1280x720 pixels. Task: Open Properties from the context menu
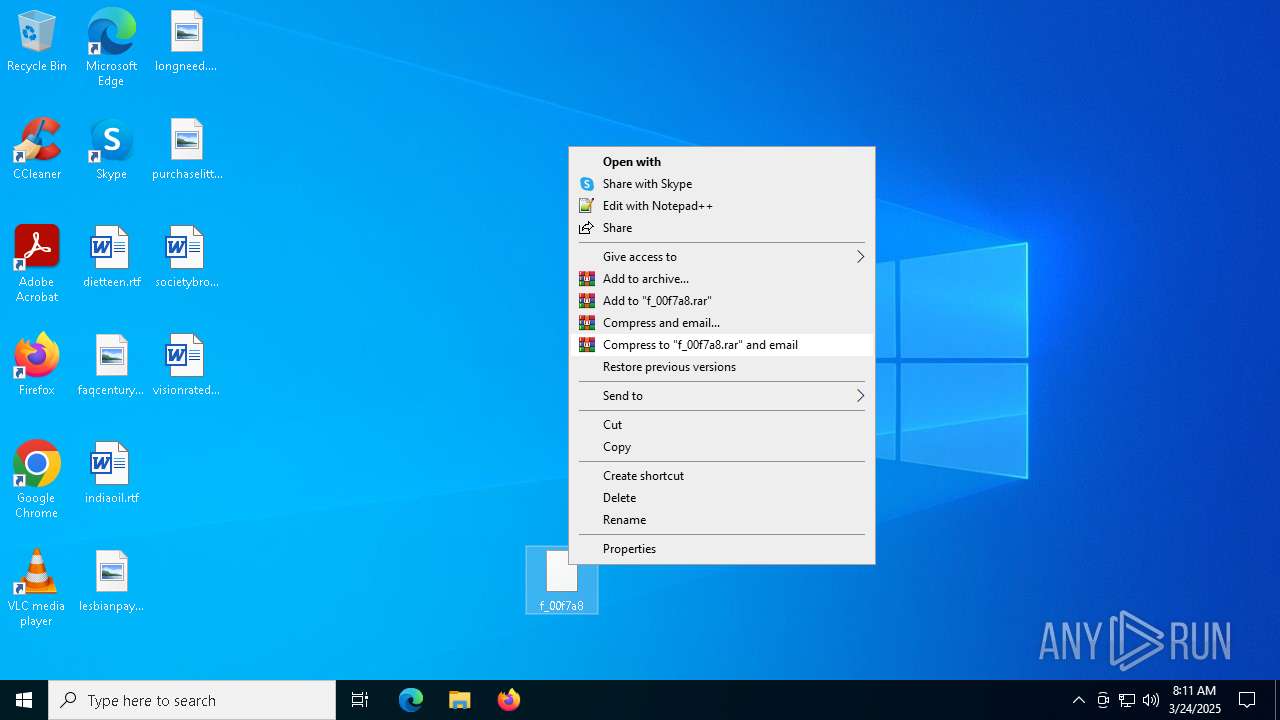722,549
